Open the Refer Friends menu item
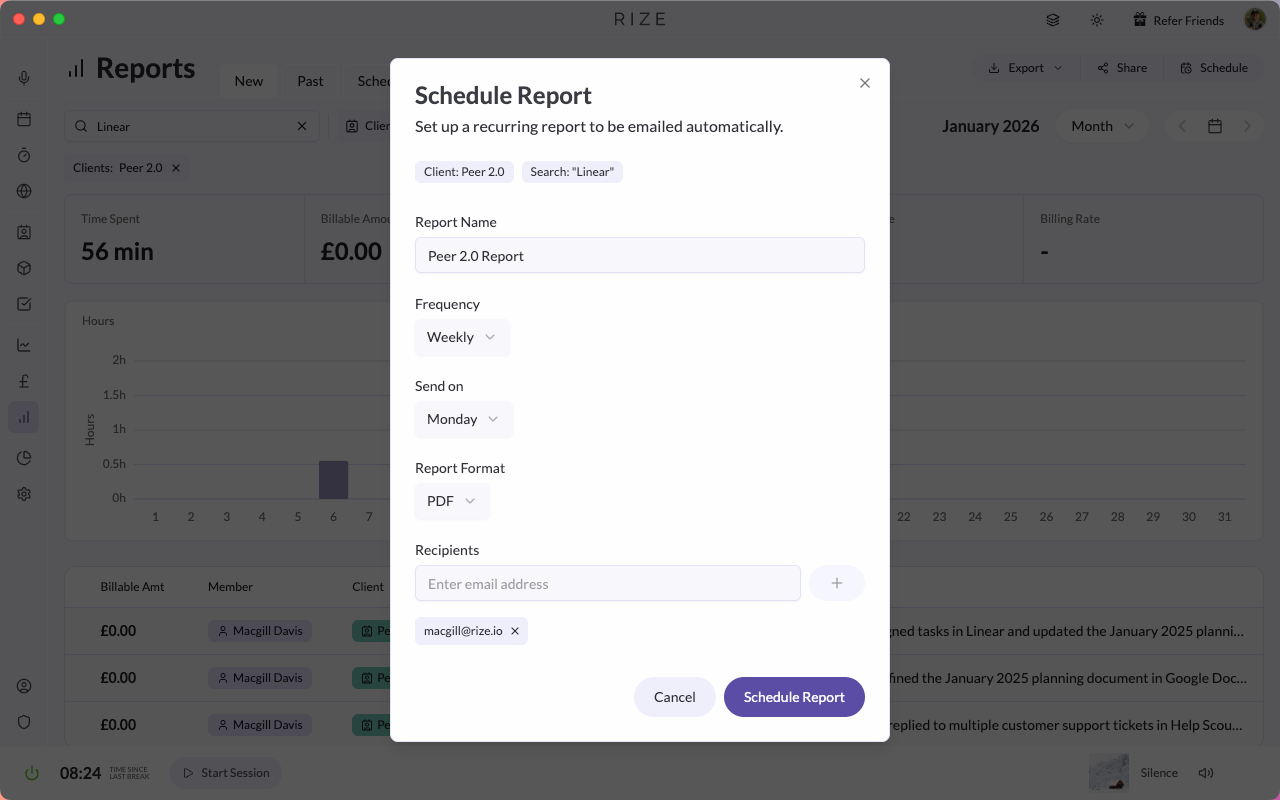This screenshot has height=800, width=1280. (x=1178, y=19)
